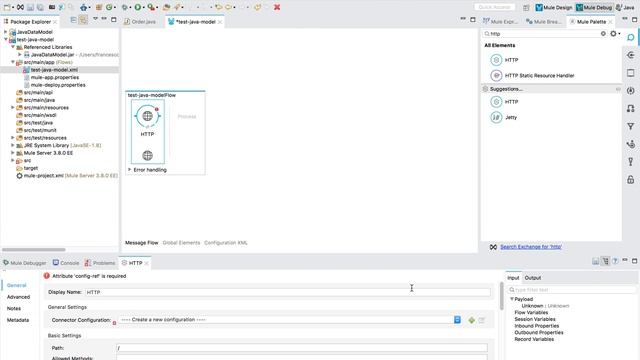This screenshot has height=360, width=640.
Task: Open the Metadata properties section
Action: (18, 320)
